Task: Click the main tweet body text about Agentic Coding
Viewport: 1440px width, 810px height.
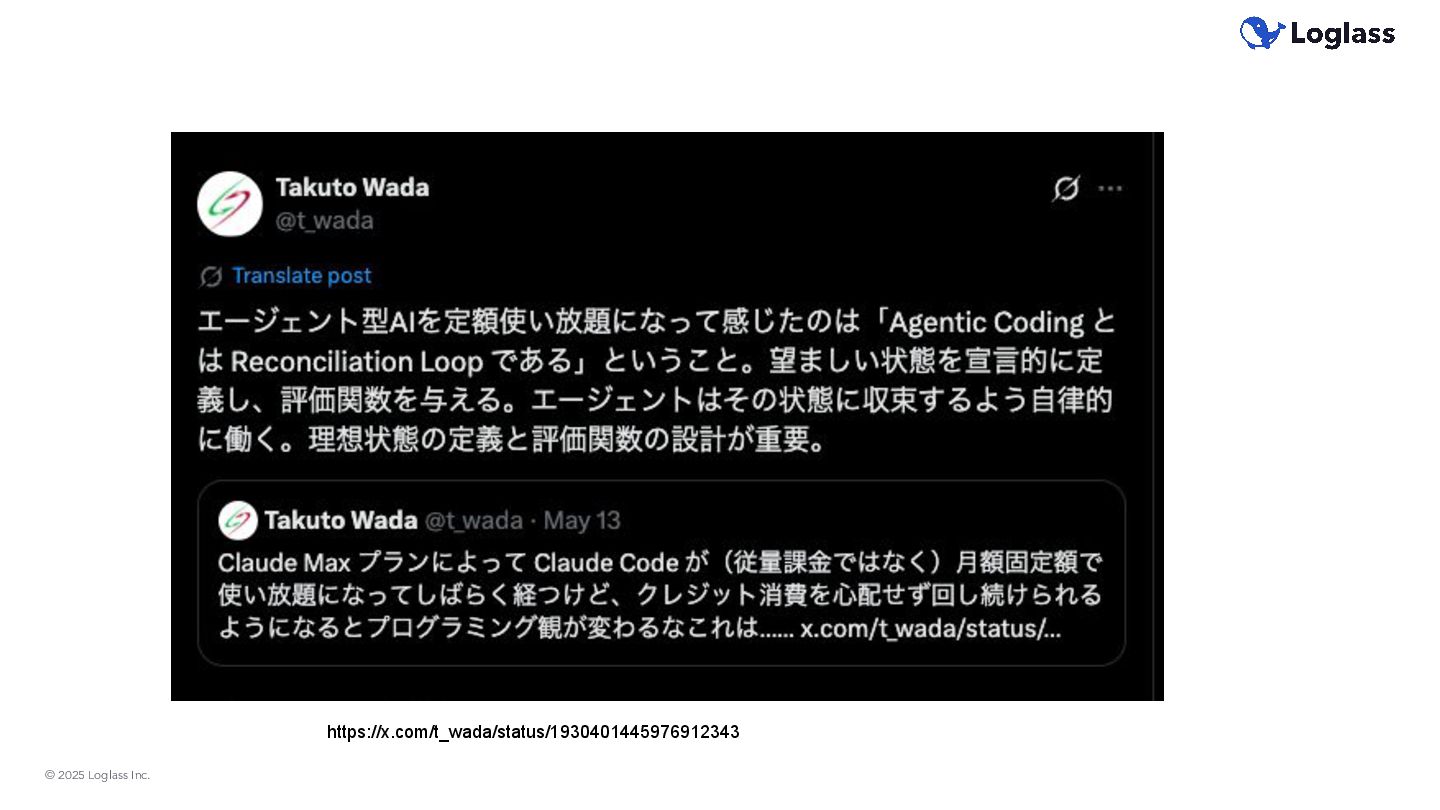Action: [x=656, y=381]
